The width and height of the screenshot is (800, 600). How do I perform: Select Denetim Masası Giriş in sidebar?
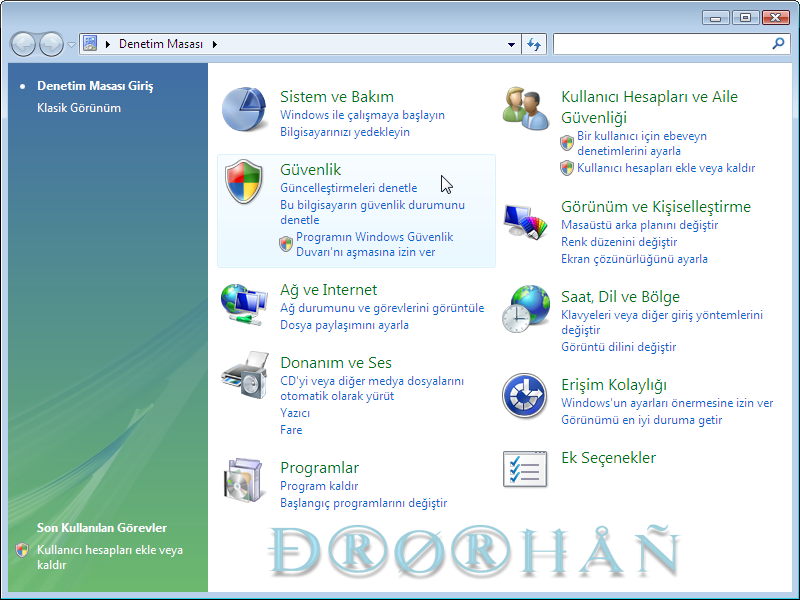coord(95,86)
